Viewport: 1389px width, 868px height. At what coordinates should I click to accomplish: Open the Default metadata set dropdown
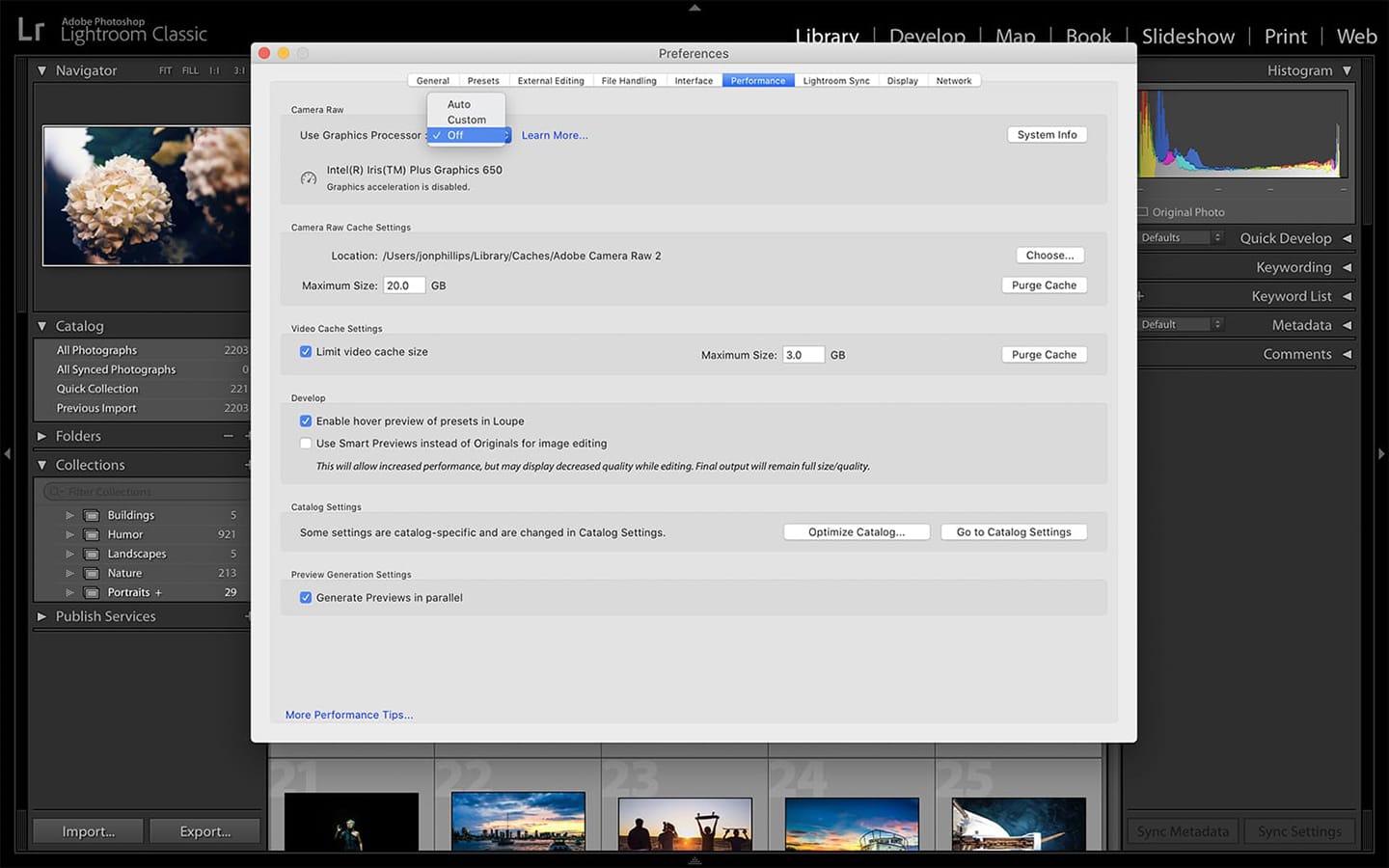click(1181, 324)
